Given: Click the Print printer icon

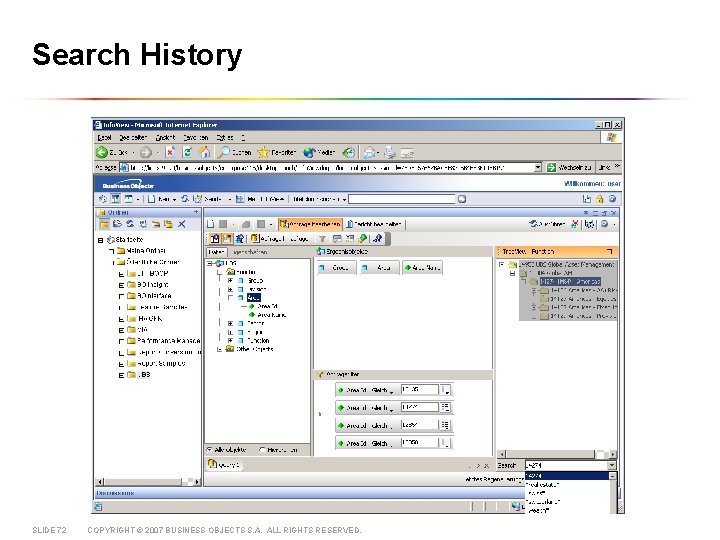Looking at the screenshot, I should click(x=390, y=152).
